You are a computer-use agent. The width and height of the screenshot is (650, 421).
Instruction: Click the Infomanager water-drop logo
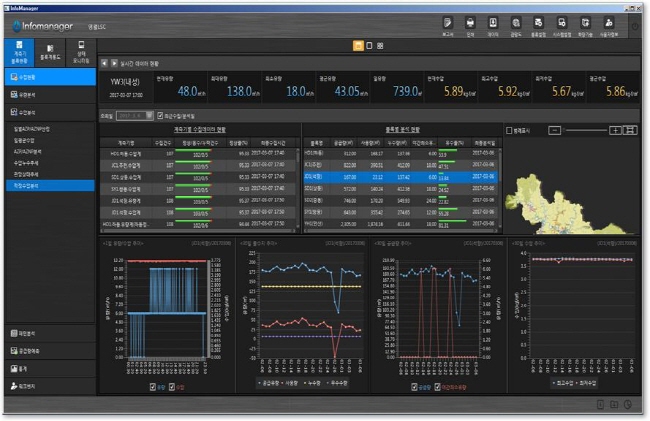tap(17, 27)
